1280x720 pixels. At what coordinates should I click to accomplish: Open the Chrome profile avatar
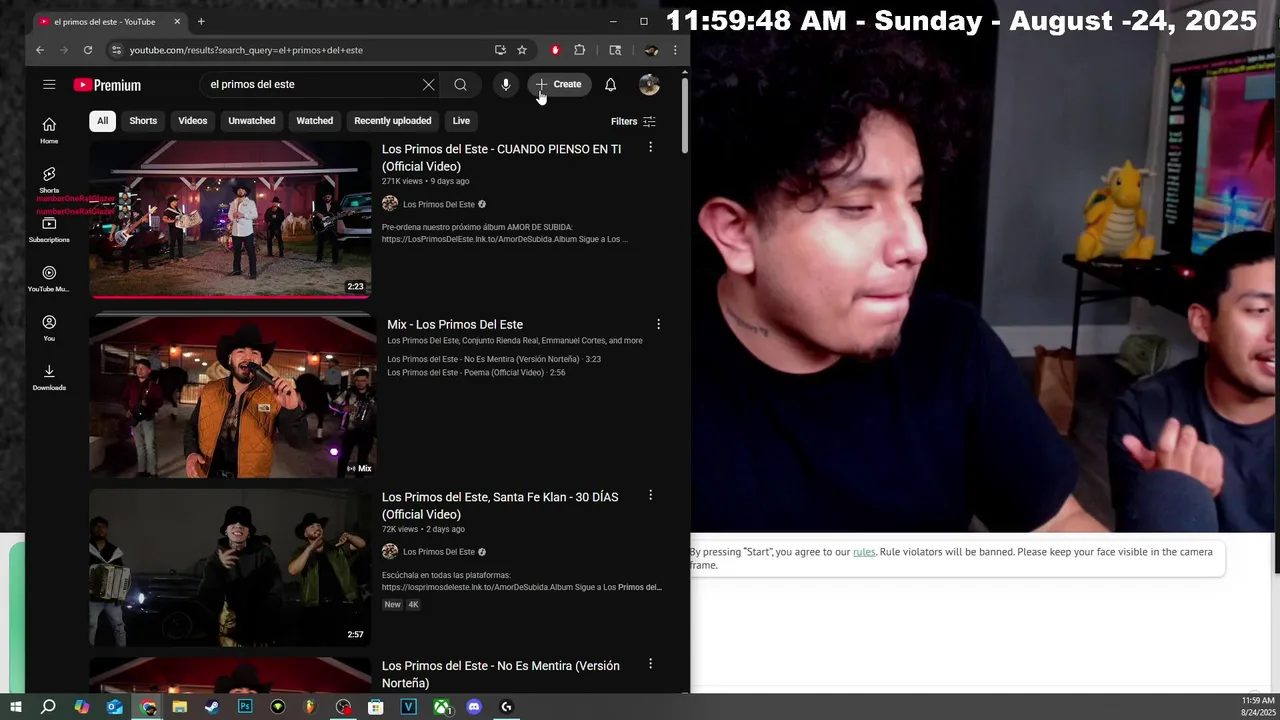(651, 50)
